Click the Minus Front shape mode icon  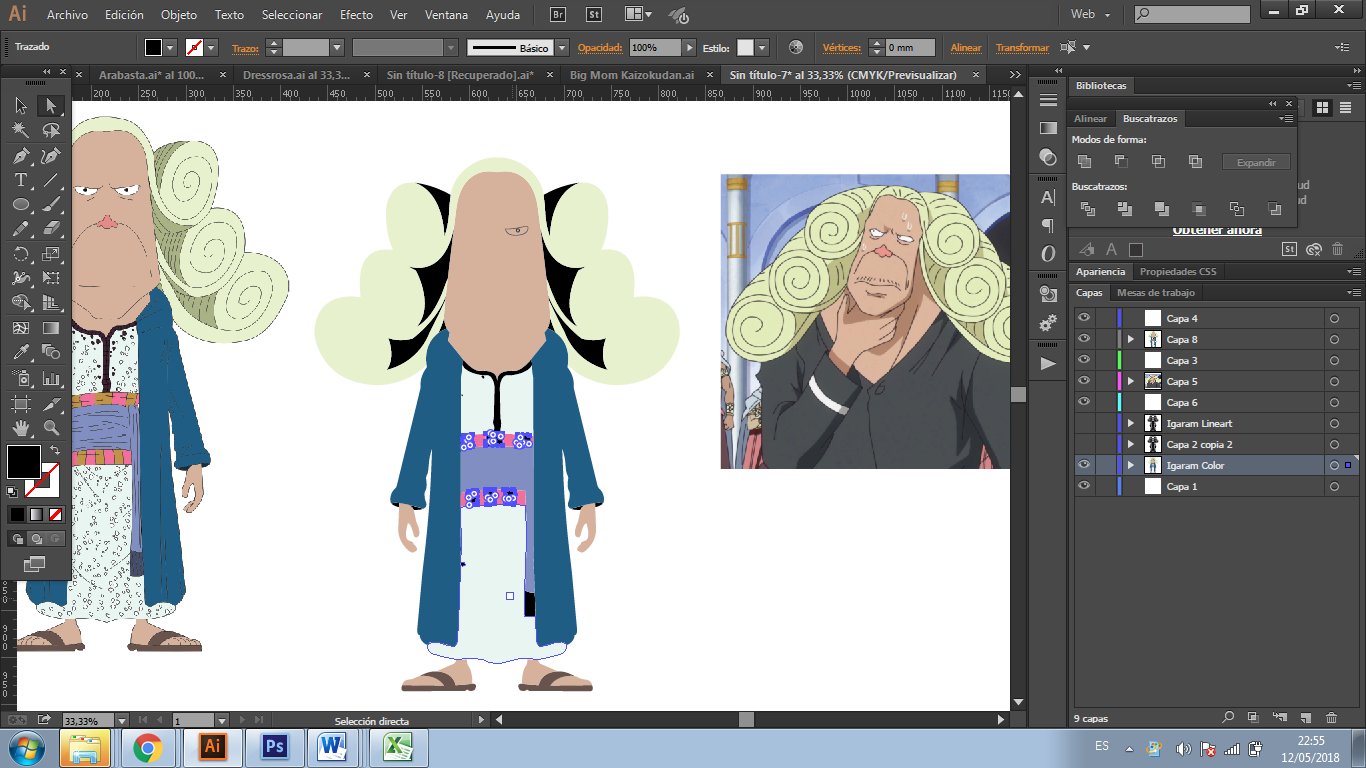coord(1122,162)
